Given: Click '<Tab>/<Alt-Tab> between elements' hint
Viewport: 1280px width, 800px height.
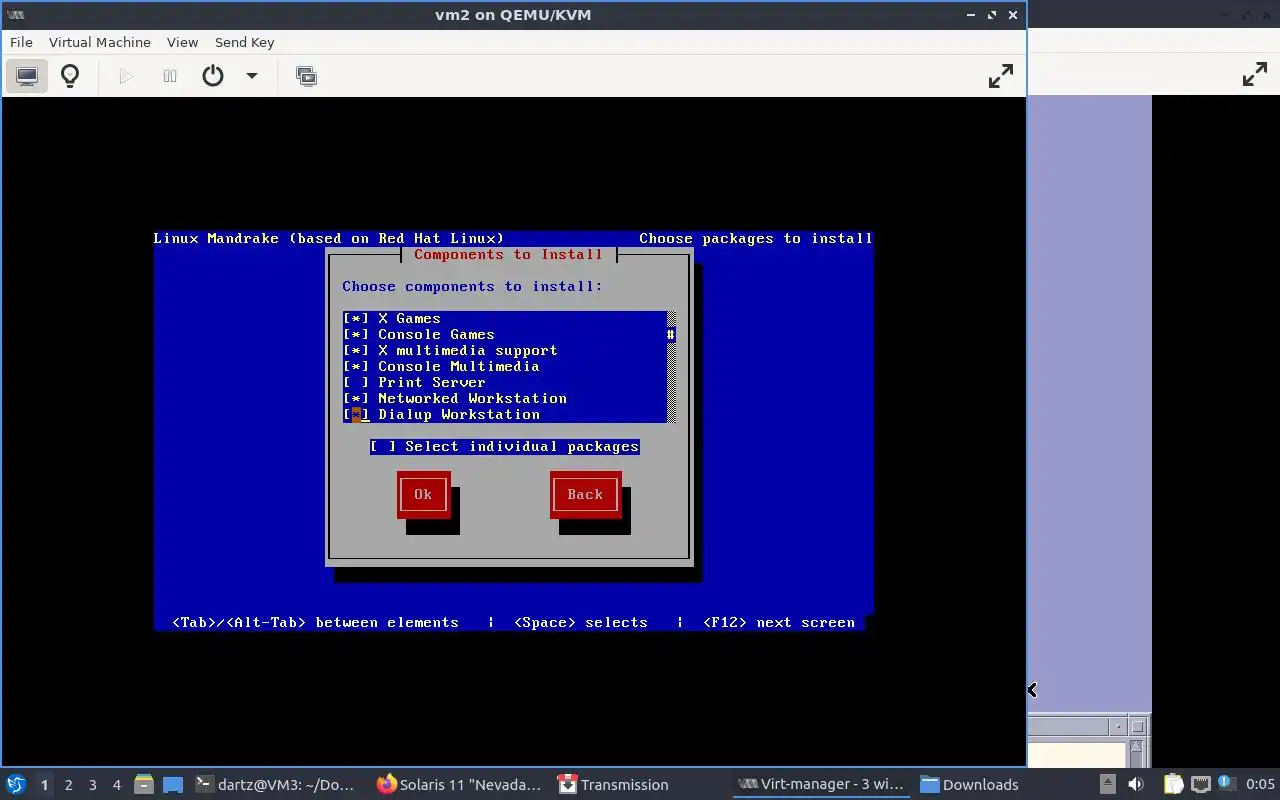Looking at the screenshot, I should pos(315,622).
